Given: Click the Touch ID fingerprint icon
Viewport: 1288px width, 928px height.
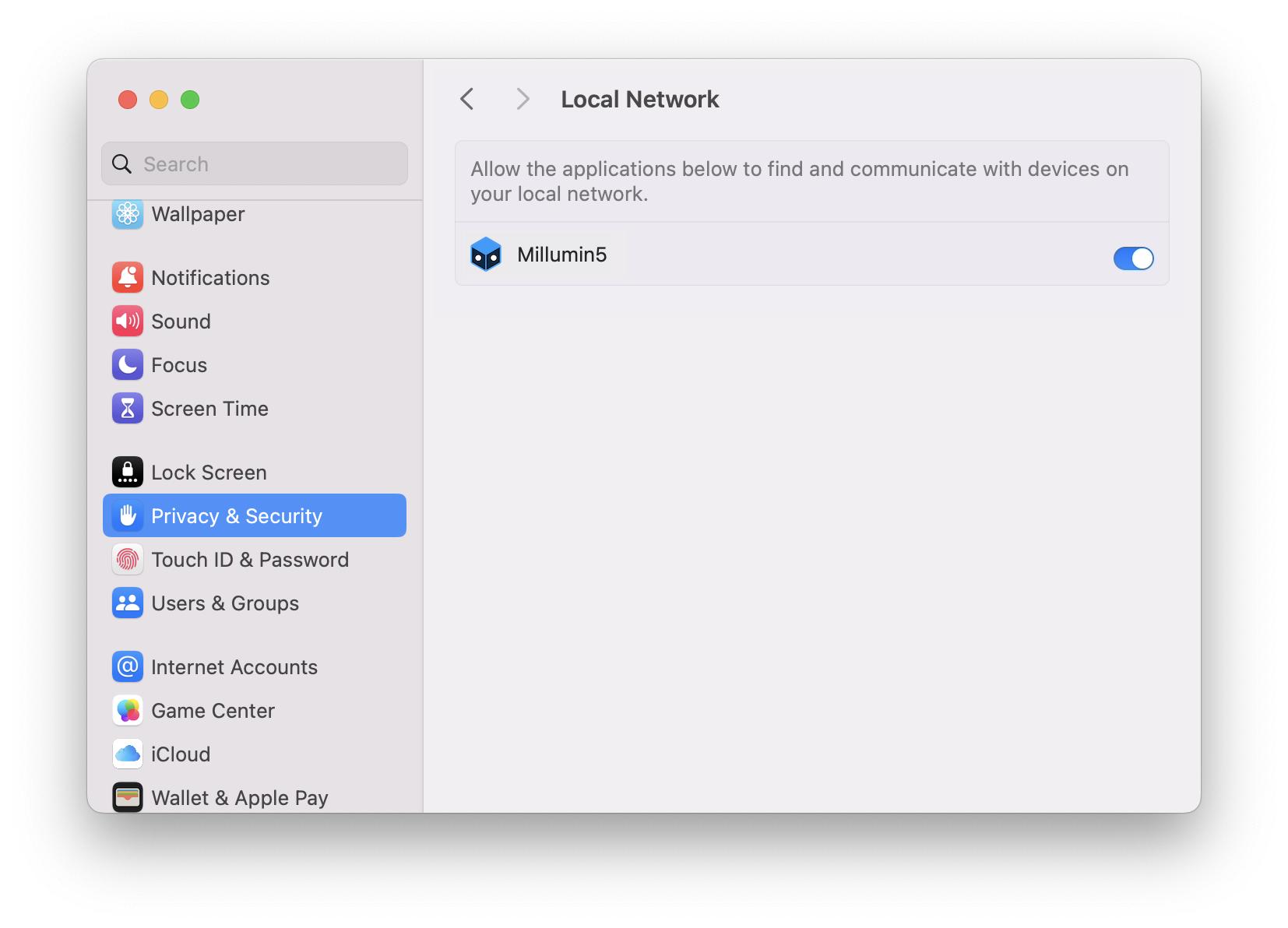Looking at the screenshot, I should point(128,560).
